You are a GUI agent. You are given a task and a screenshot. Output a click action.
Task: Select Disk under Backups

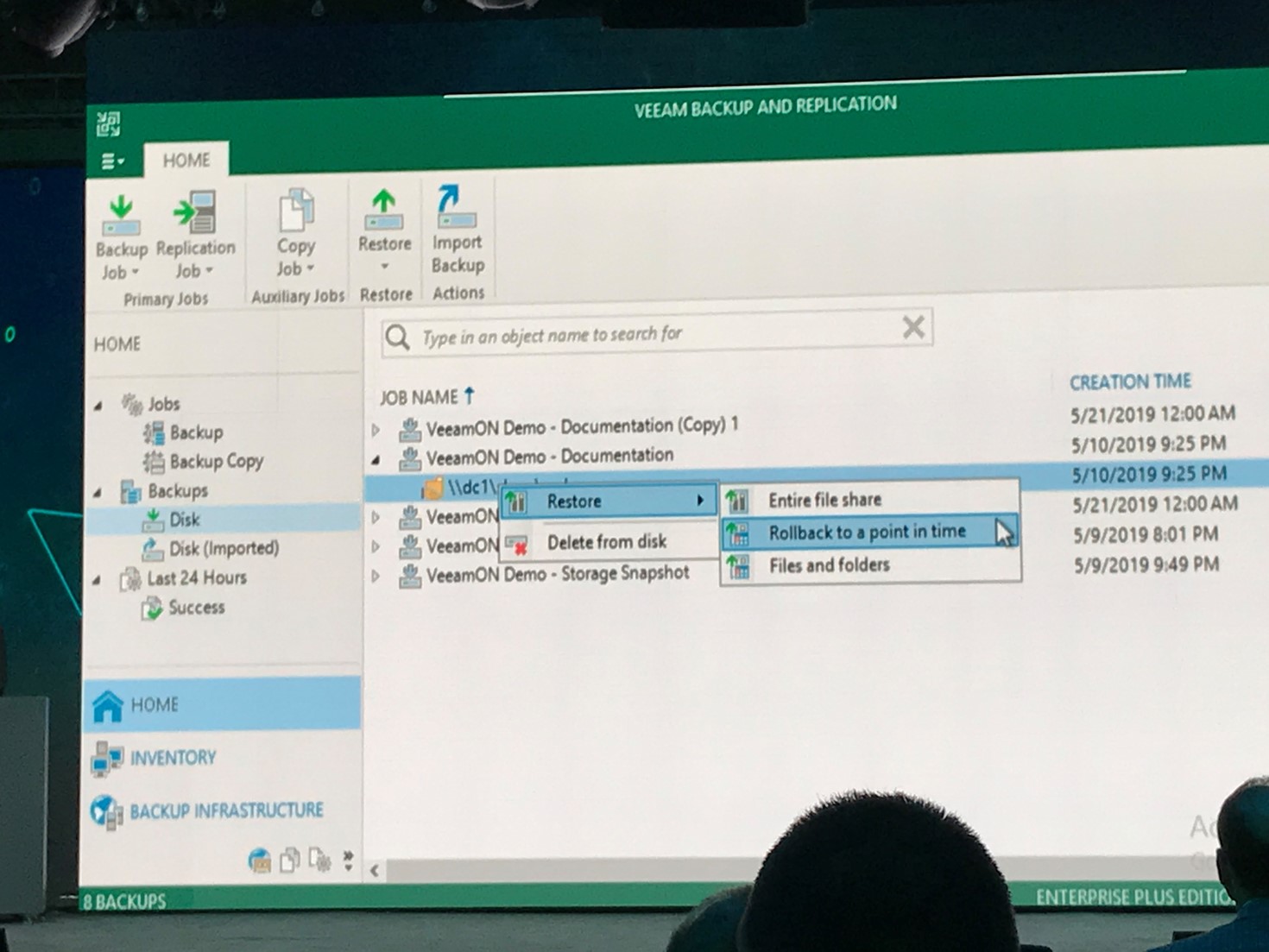coord(184,519)
